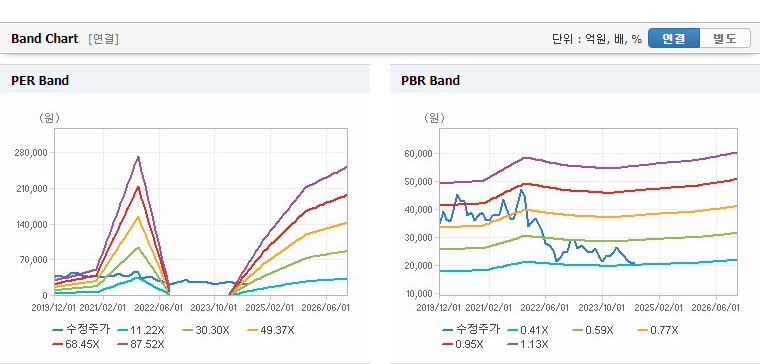760x364 pixels.
Task: Click 2019/12/01 date on PER chart
Action: pyautogui.click(x=54, y=308)
